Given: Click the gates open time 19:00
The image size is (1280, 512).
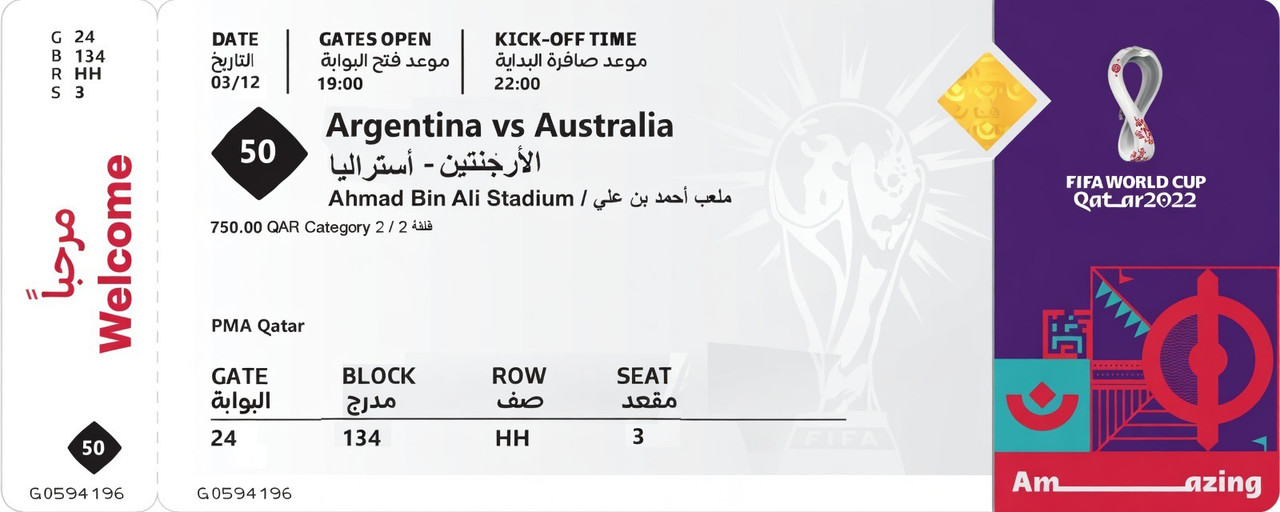Looking at the screenshot, I should click(x=340, y=83).
